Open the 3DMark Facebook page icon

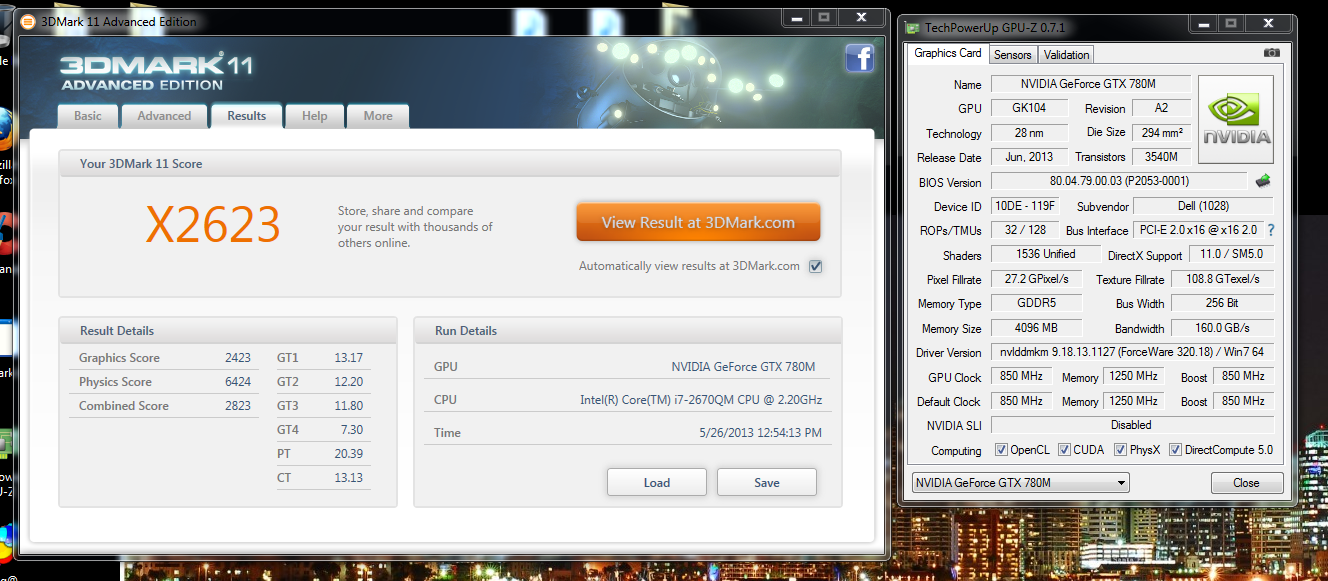click(x=860, y=59)
